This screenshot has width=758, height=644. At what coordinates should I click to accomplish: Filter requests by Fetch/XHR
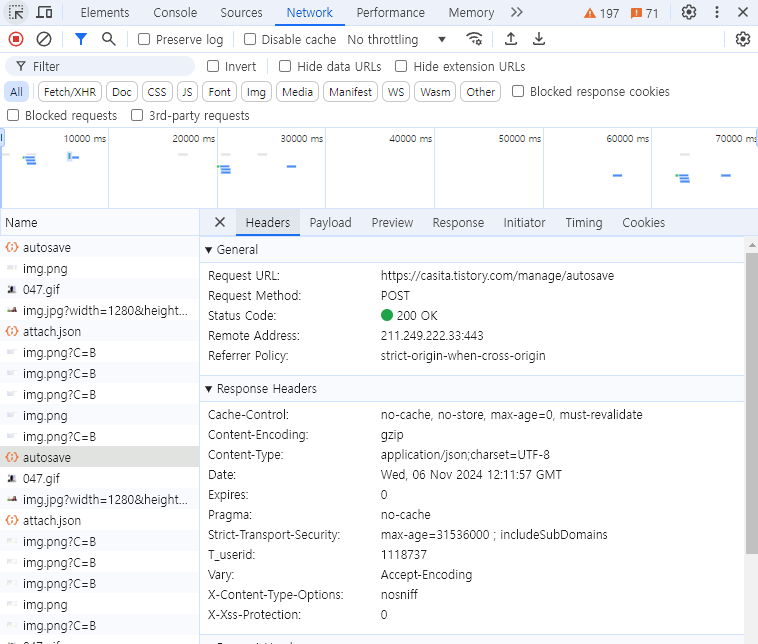[70, 92]
